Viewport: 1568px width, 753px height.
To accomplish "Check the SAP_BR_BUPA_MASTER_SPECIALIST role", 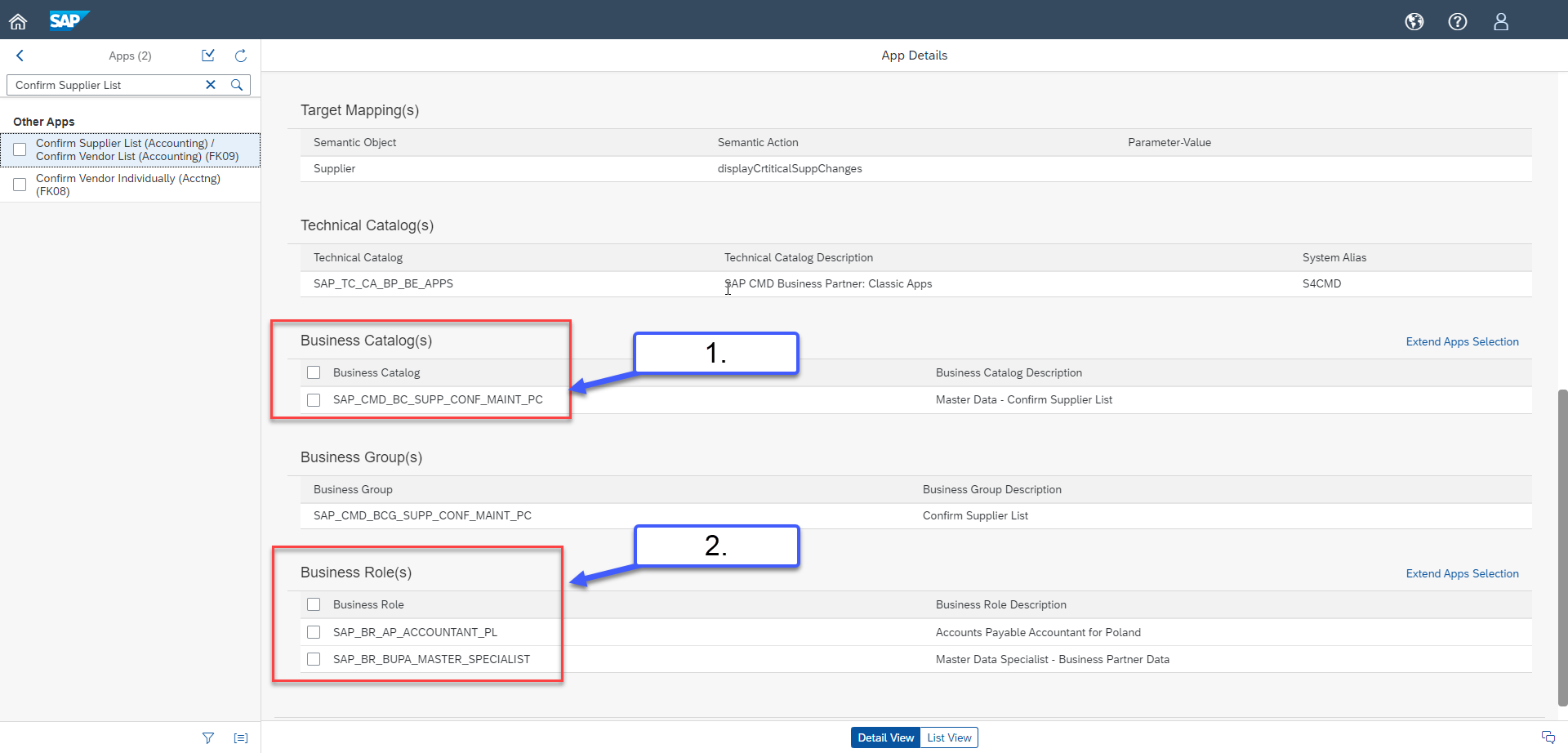I will [314, 659].
